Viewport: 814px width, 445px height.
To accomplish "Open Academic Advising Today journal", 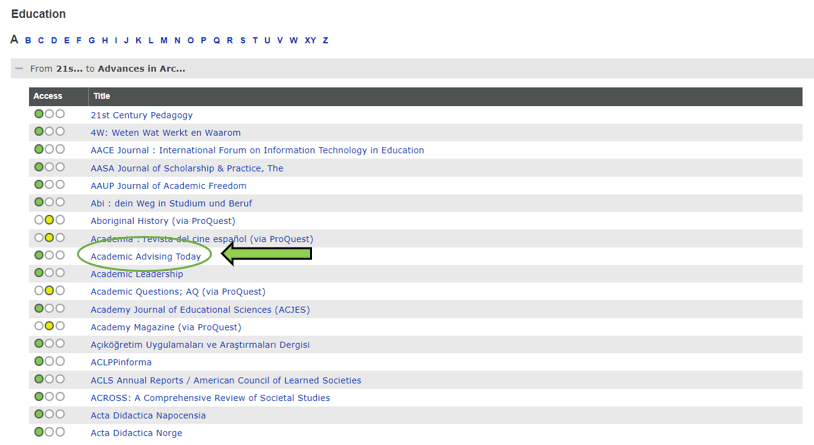I will pos(146,257).
